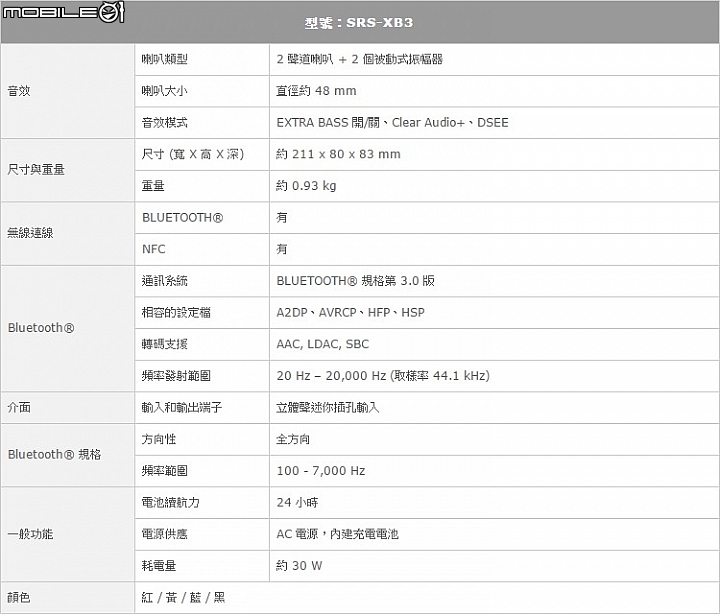Click the 'Bluetooth® 規格' category cell

68,455
